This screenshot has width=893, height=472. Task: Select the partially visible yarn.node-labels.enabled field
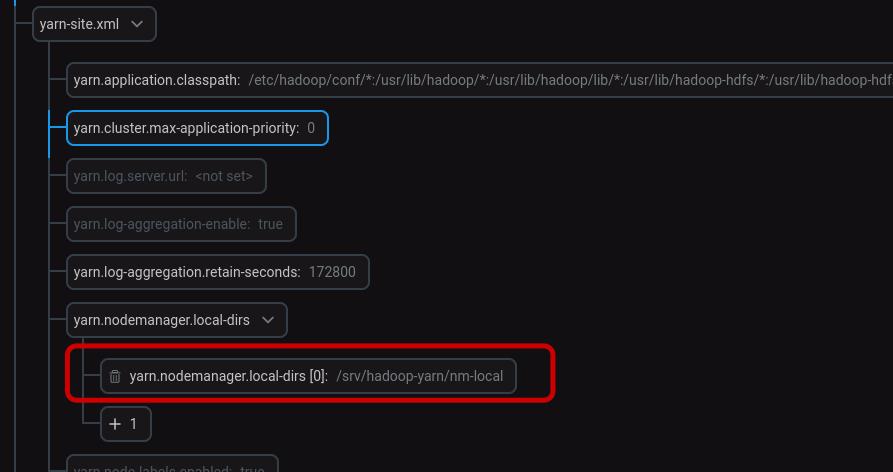click(x=172, y=463)
